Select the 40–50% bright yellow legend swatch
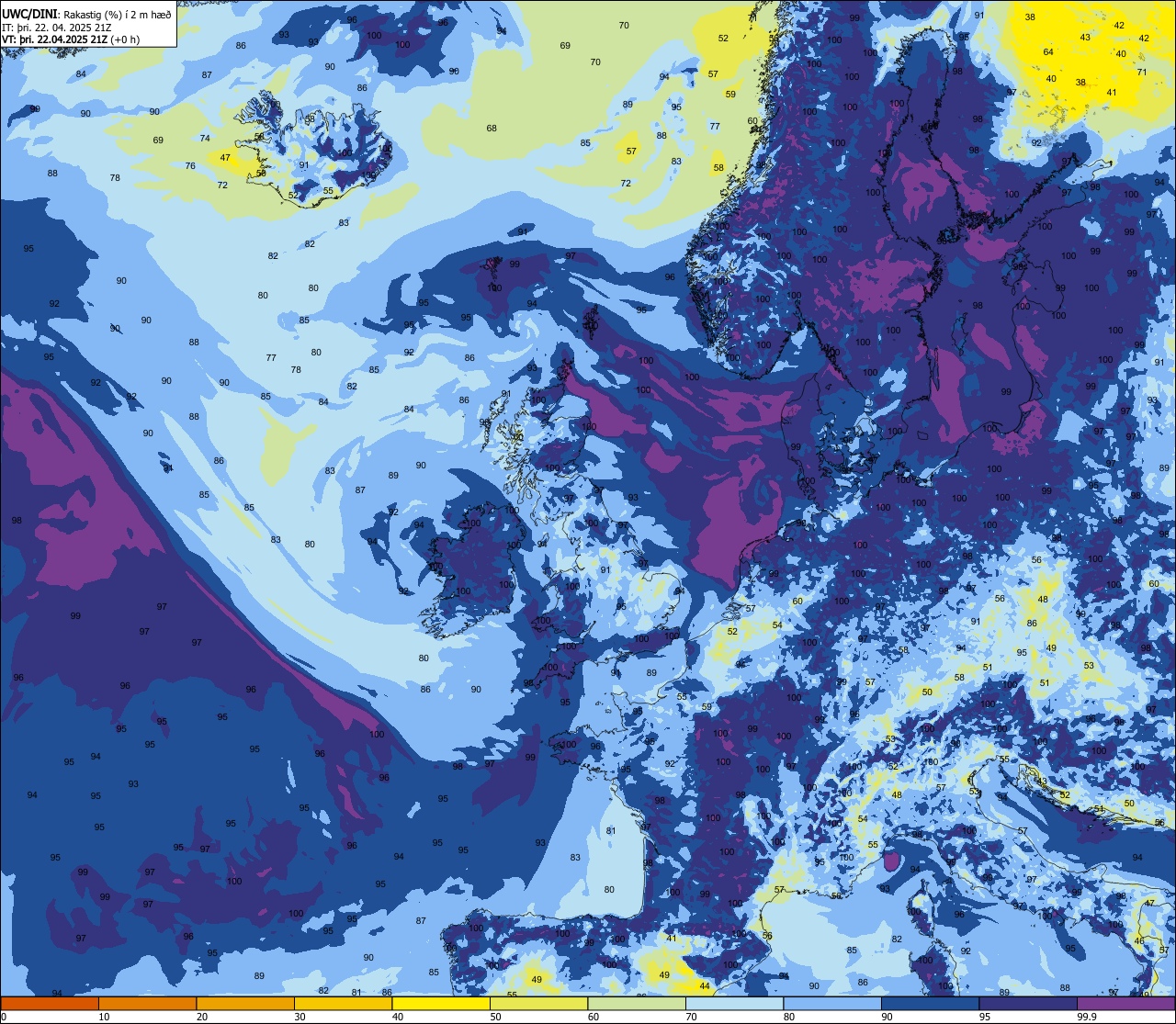The image size is (1176, 1024). pyautogui.click(x=441, y=1004)
